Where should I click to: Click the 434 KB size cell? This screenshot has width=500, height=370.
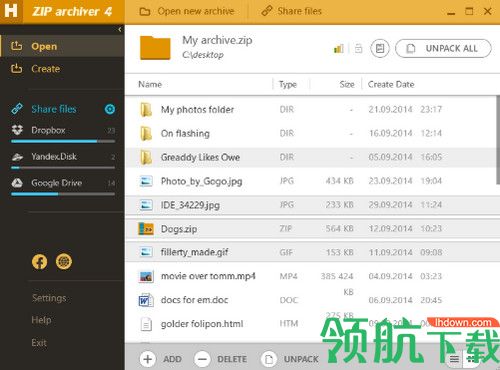coord(339,181)
